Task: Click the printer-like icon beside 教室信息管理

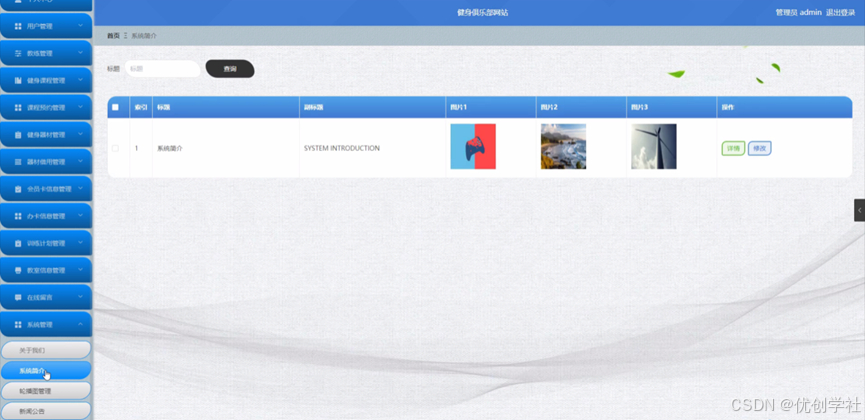Action: pos(18,270)
